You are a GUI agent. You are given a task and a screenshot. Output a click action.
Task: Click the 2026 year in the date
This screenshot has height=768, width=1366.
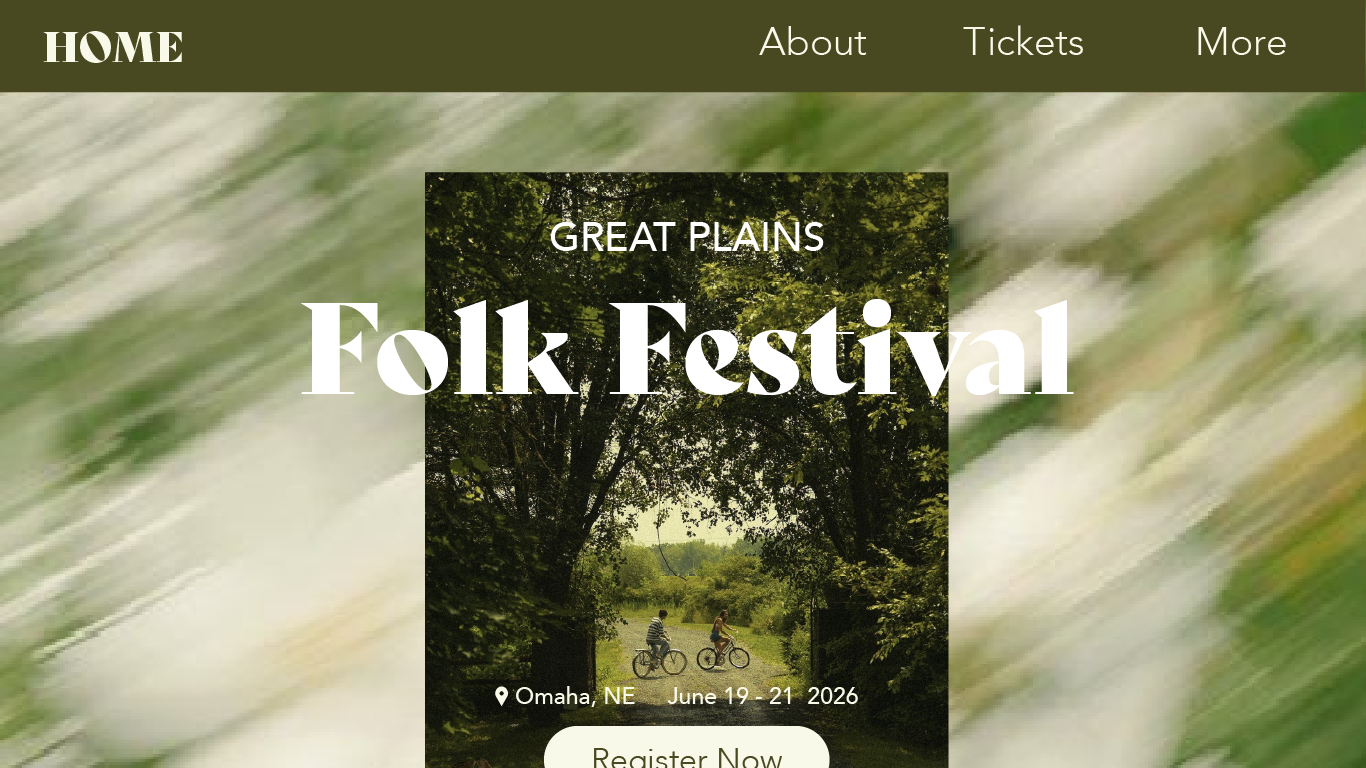pyautogui.click(x=832, y=696)
